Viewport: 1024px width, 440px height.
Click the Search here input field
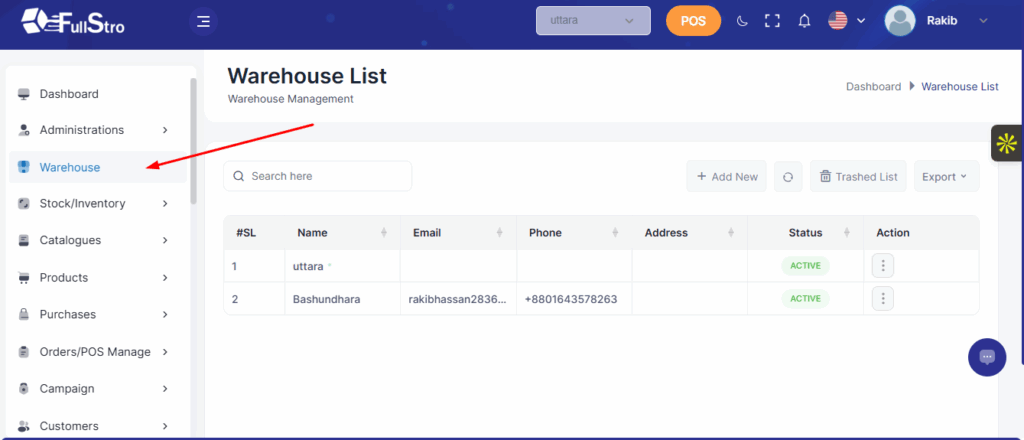[x=318, y=176]
